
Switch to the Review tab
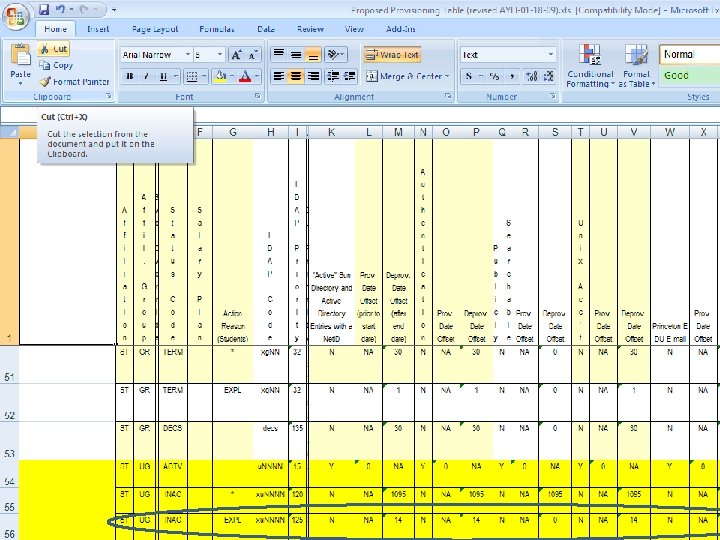click(310, 29)
